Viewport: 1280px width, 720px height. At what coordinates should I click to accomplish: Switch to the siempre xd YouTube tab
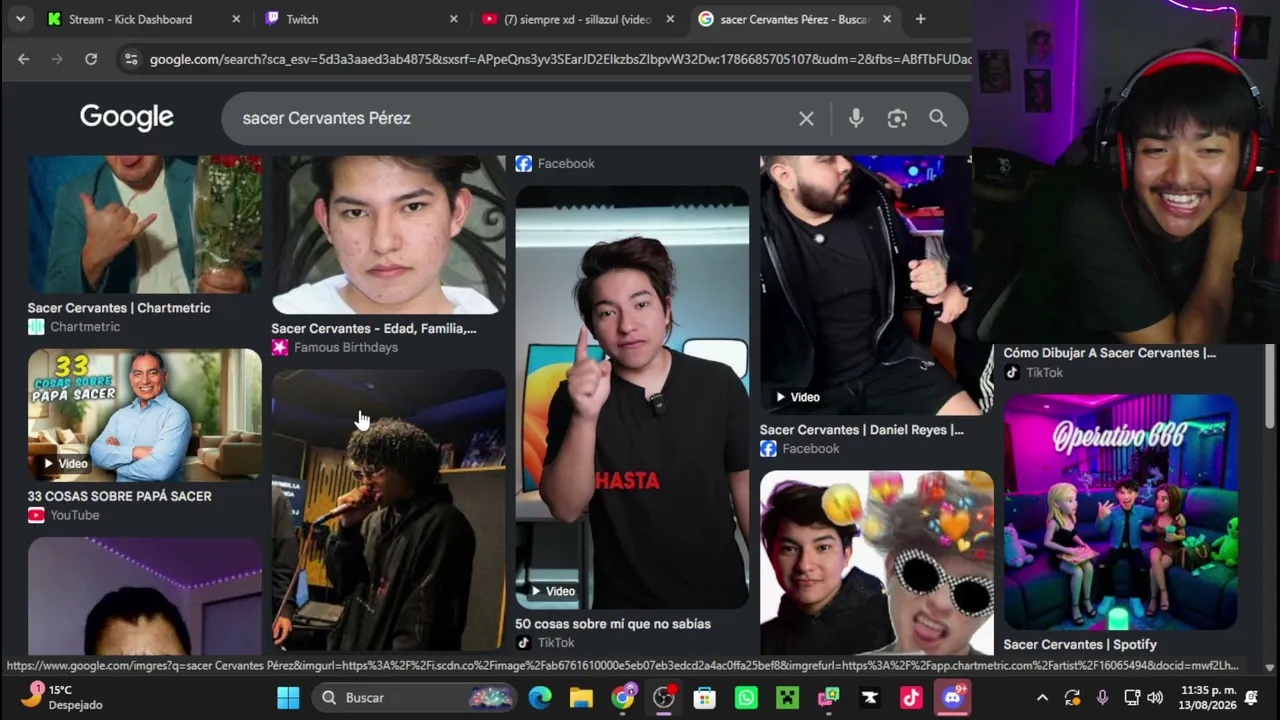tap(577, 19)
